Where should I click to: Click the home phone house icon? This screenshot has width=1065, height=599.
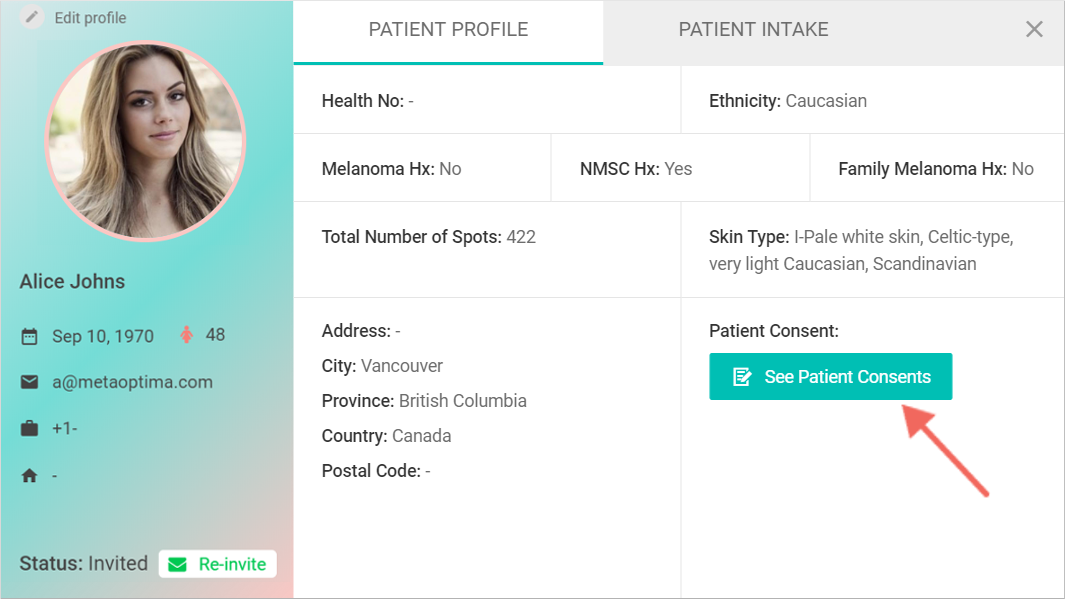pos(29,476)
